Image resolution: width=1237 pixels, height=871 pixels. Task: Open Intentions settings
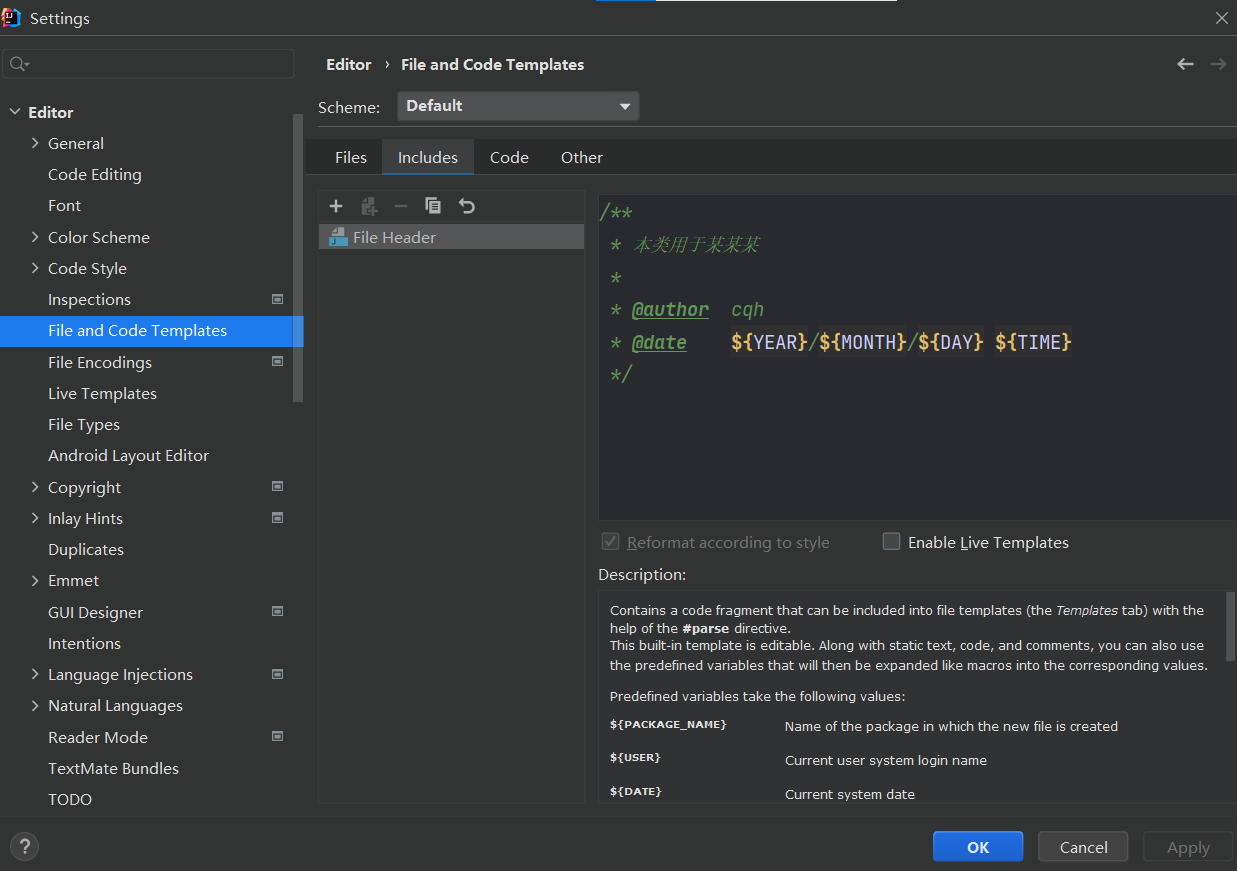coord(84,643)
